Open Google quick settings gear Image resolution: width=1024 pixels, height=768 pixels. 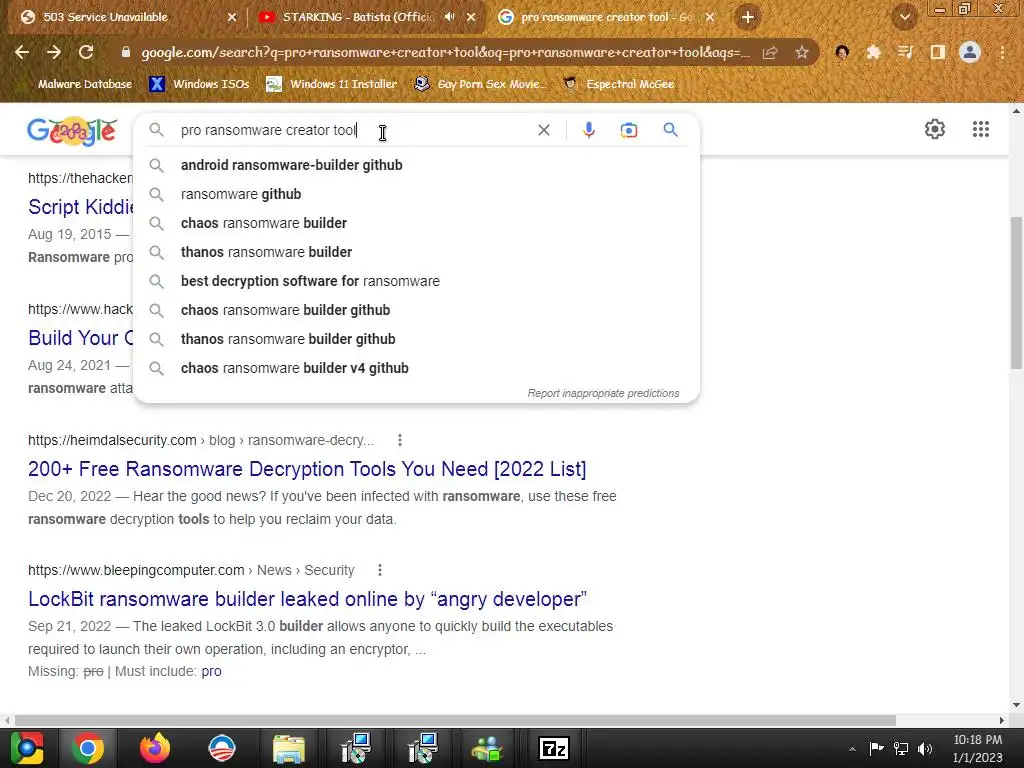tap(935, 129)
